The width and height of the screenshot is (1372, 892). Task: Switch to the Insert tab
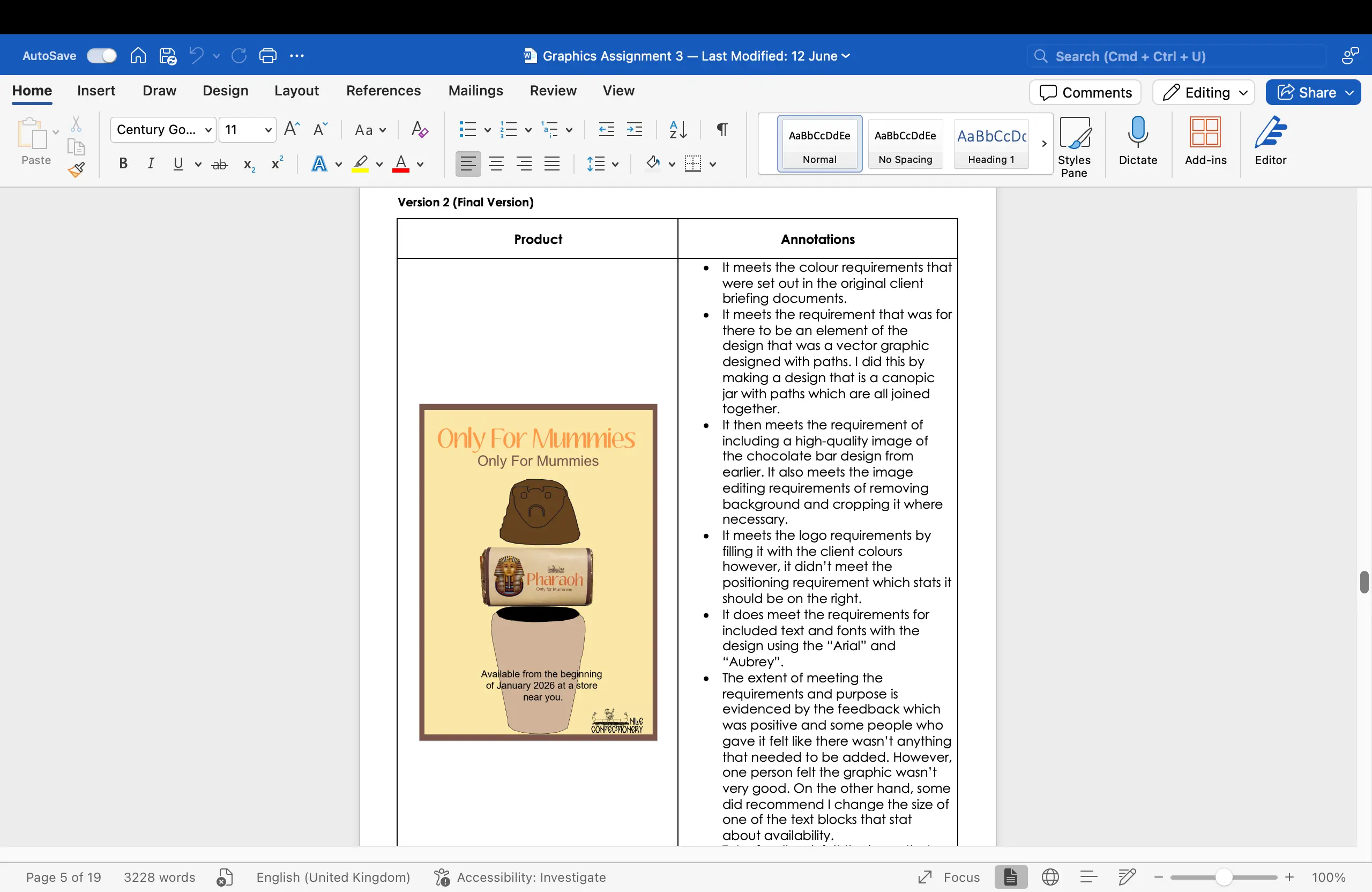(x=96, y=91)
